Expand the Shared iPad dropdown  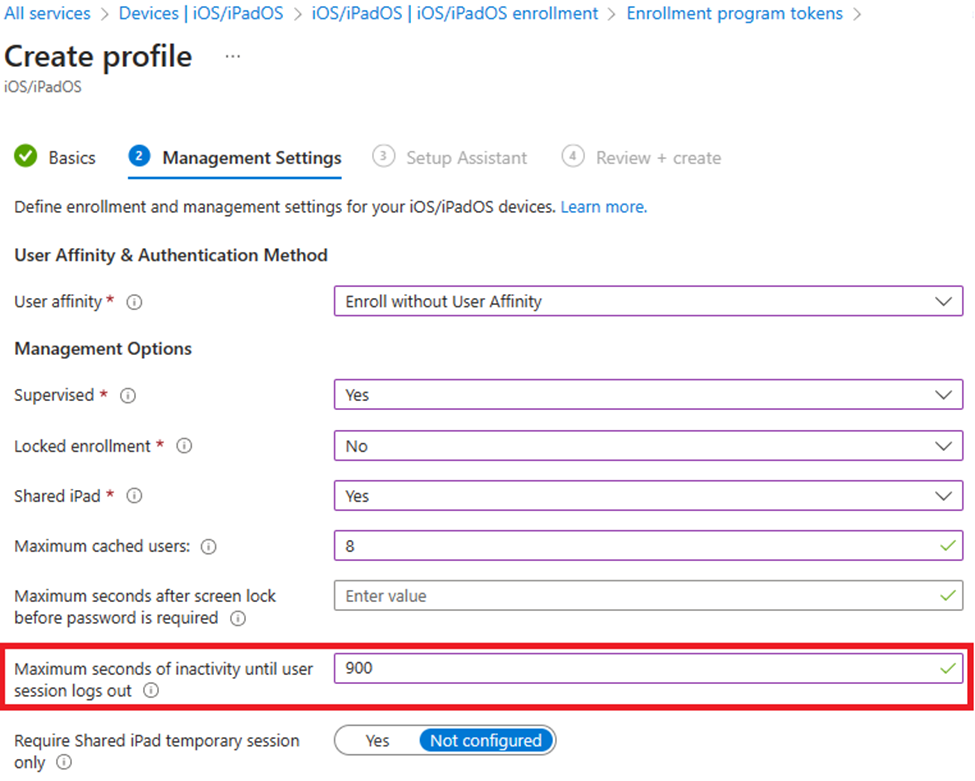[649, 496]
